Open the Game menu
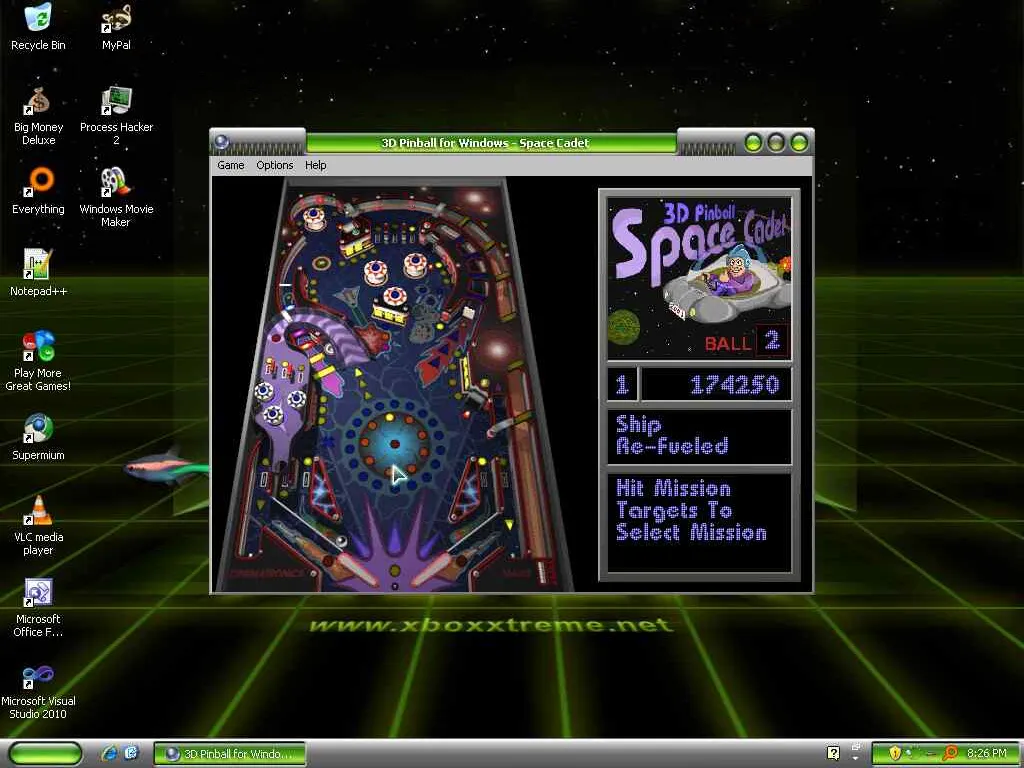1024x768 pixels. [231, 165]
